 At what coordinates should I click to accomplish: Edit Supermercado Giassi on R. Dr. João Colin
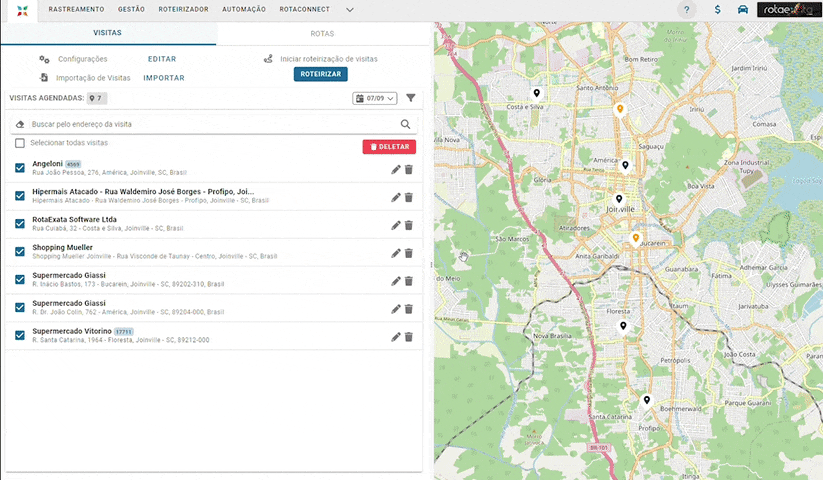click(x=396, y=310)
